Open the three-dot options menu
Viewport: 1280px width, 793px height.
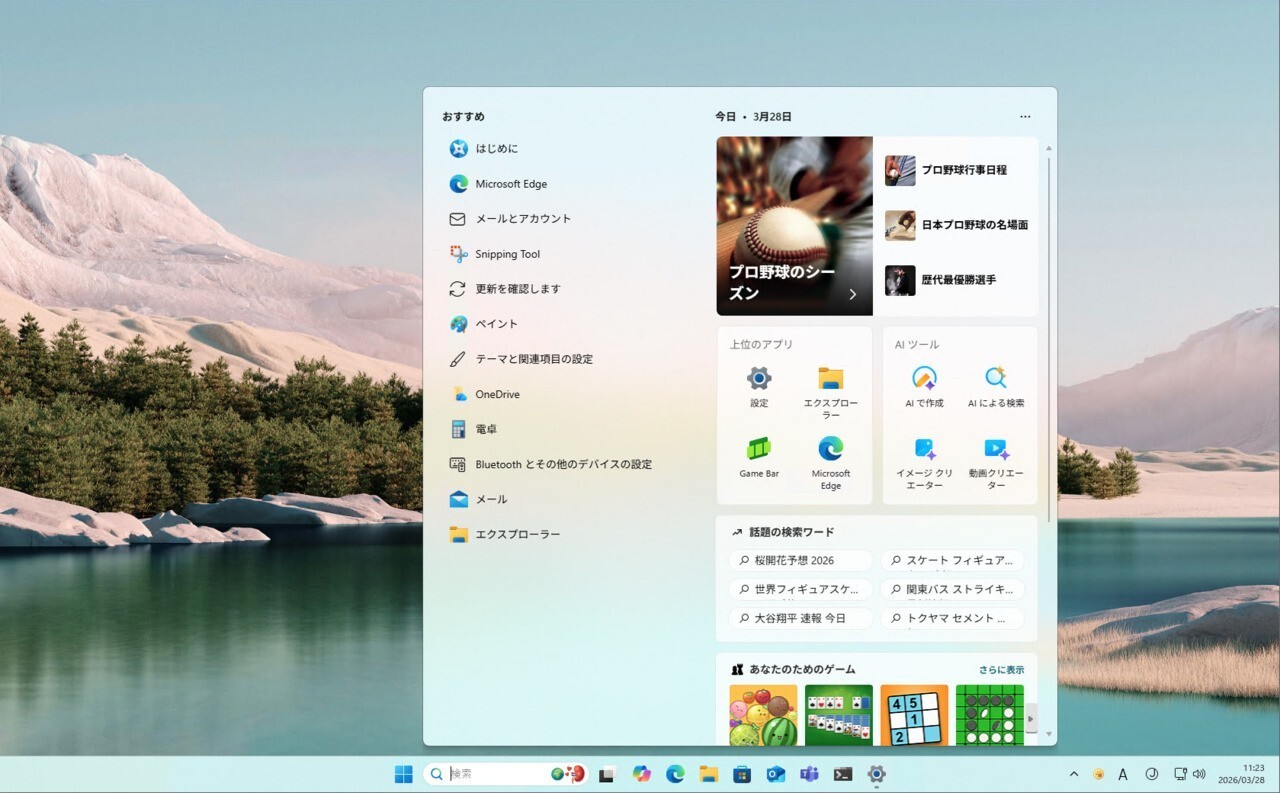click(1025, 117)
